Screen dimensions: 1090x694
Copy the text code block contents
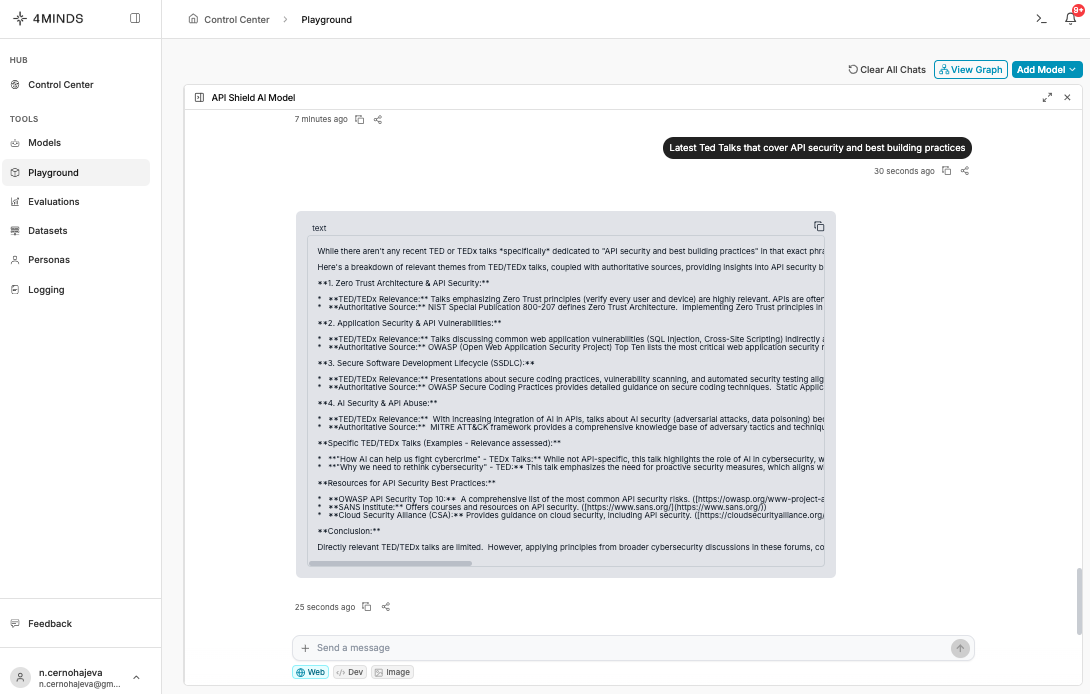[x=819, y=226]
